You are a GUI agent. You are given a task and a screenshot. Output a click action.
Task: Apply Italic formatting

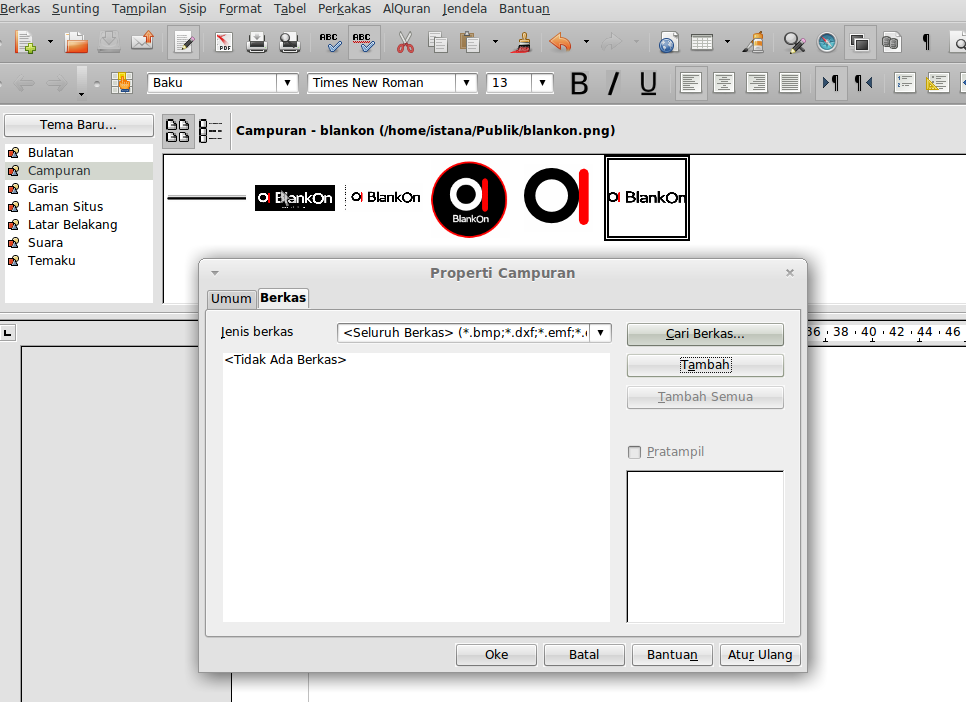pyautogui.click(x=613, y=83)
